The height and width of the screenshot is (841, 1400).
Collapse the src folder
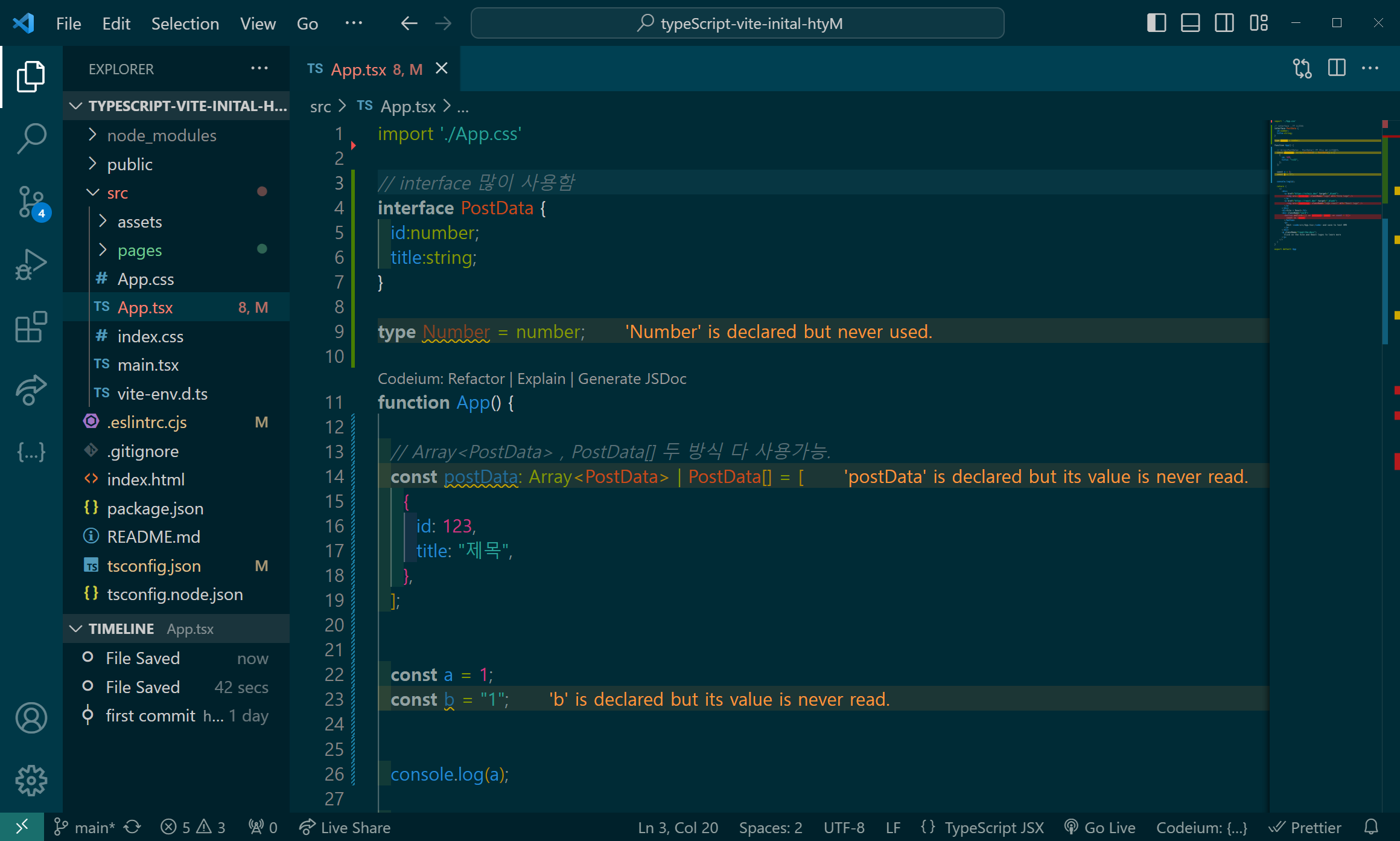pyautogui.click(x=176, y=193)
